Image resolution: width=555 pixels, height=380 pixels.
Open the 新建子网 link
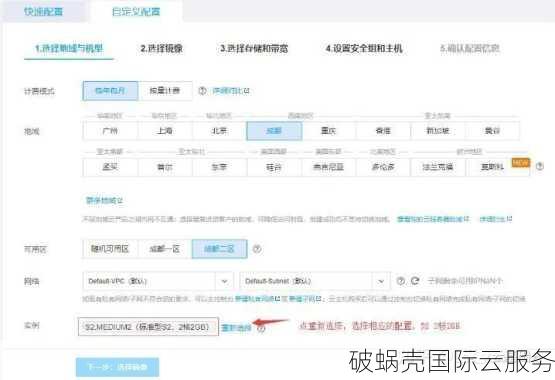click(x=305, y=299)
